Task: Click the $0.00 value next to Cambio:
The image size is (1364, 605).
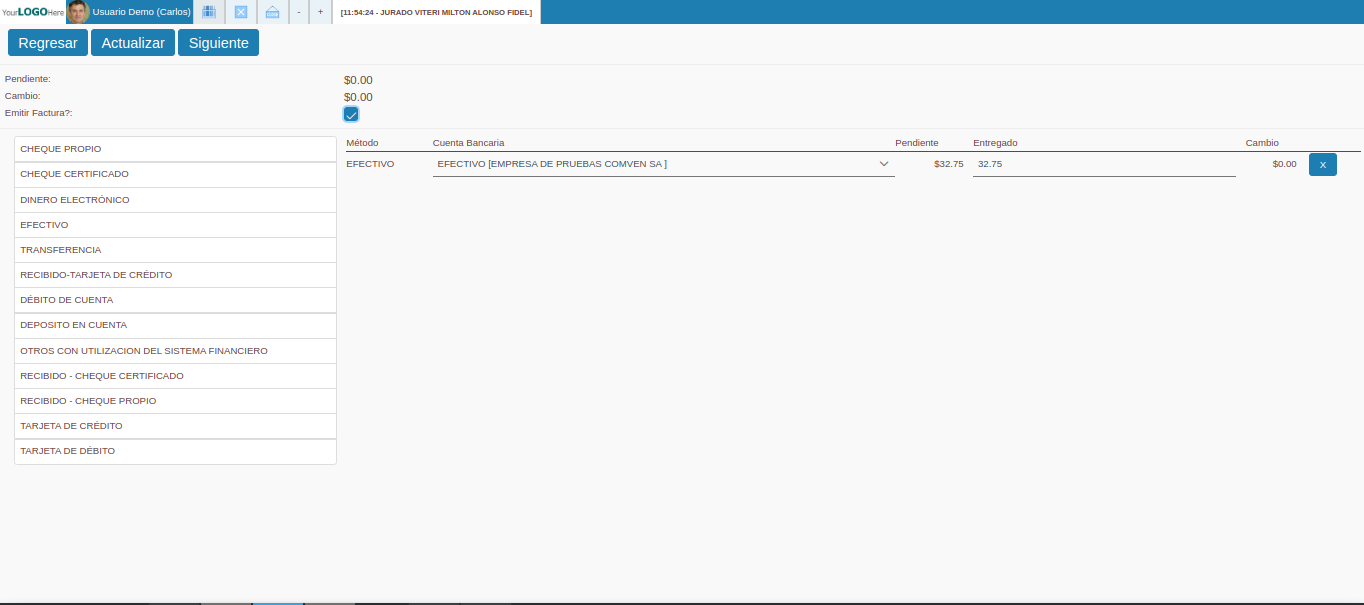Action: tap(358, 97)
